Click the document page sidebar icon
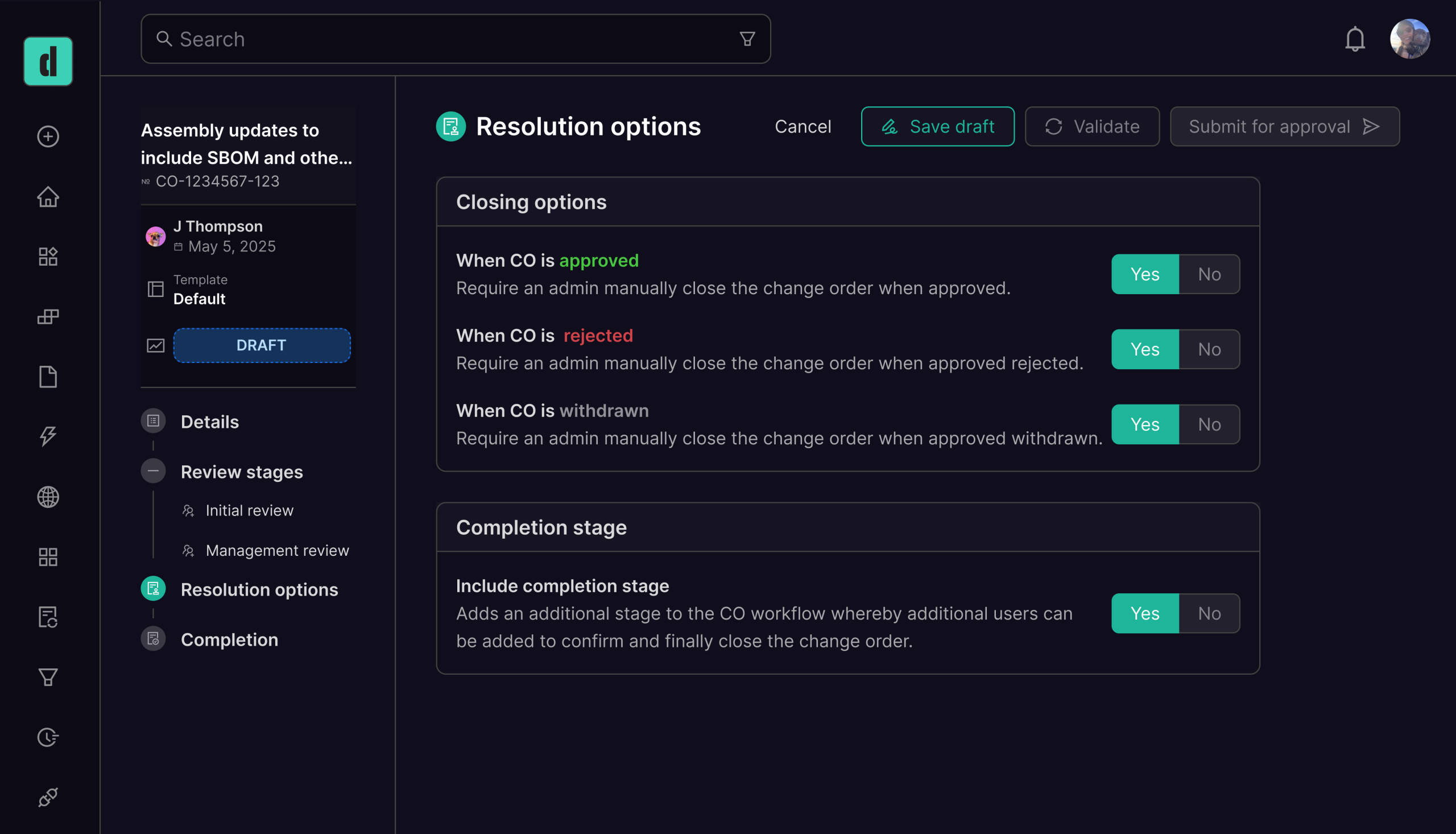Image resolution: width=1456 pixels, height=834 pixels. tap(48, 377)
